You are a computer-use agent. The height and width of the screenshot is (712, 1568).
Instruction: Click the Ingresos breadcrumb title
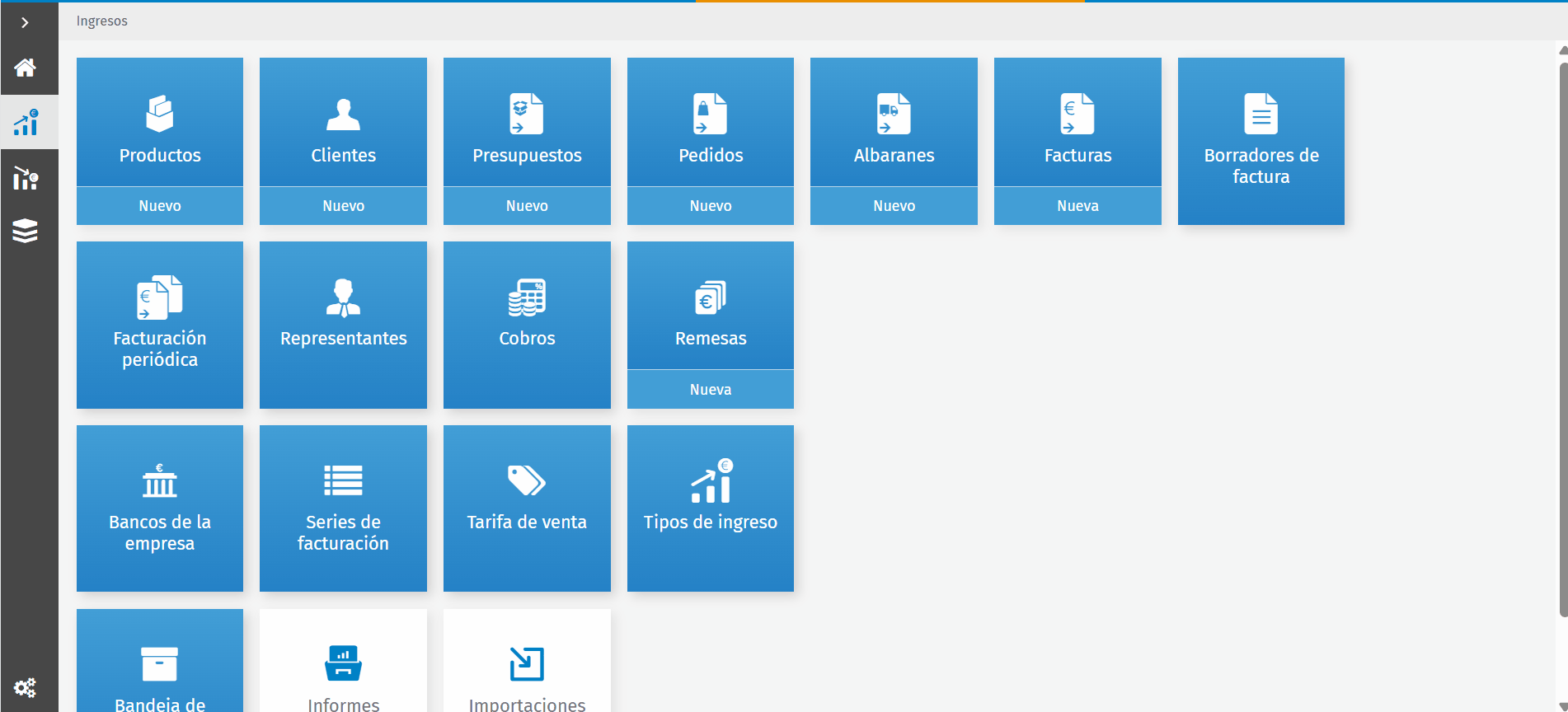102,21
